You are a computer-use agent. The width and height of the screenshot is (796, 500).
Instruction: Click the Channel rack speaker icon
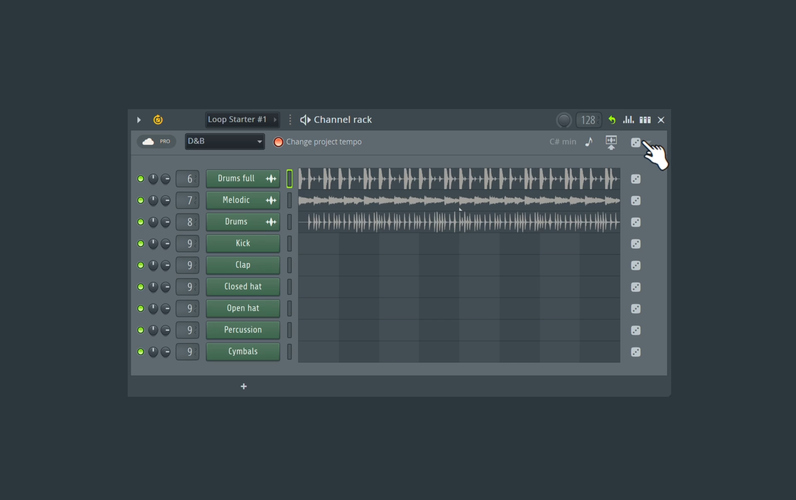(305, 120)
